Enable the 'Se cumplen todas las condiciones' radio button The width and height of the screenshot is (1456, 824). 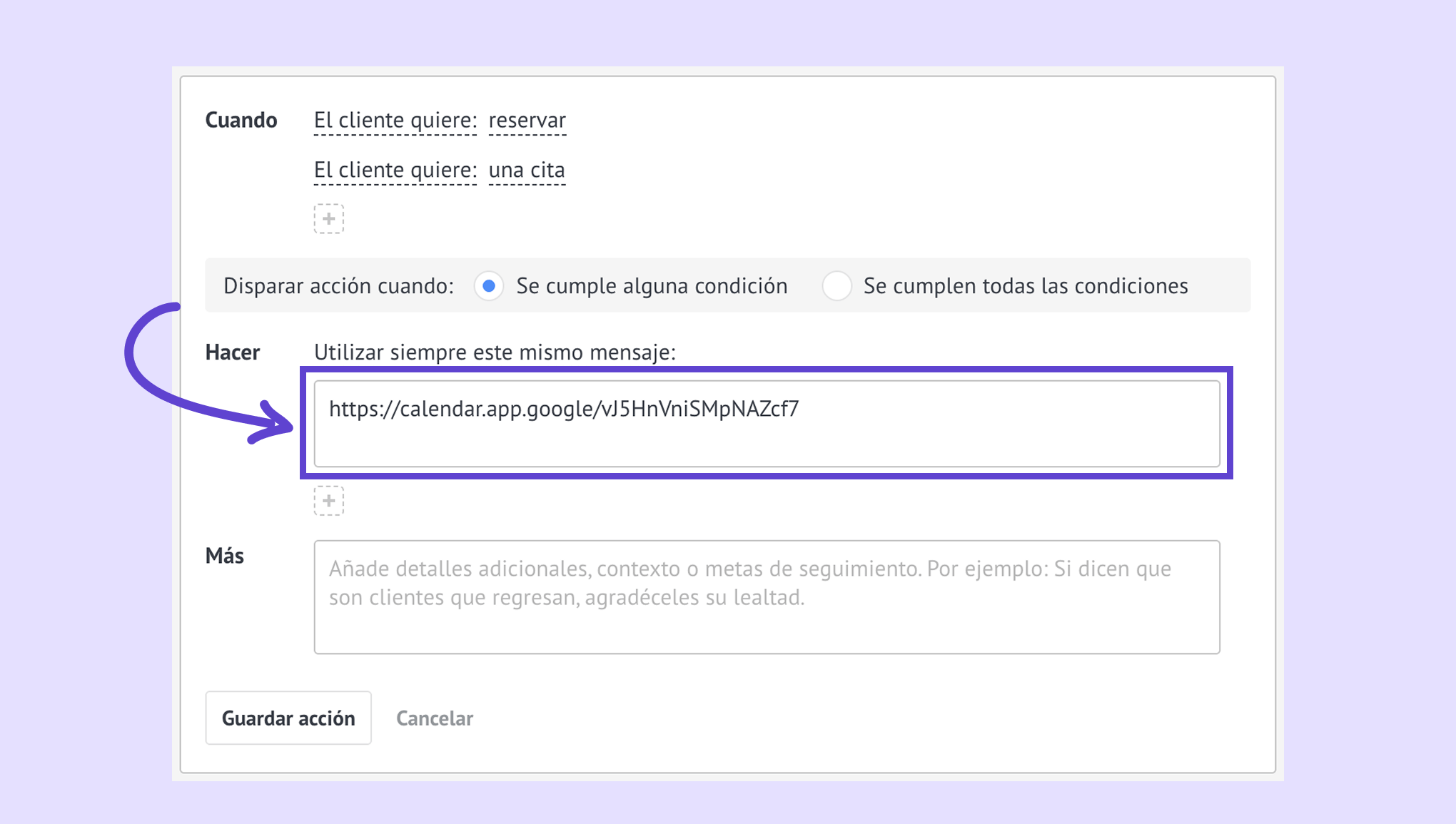point(836,286)
